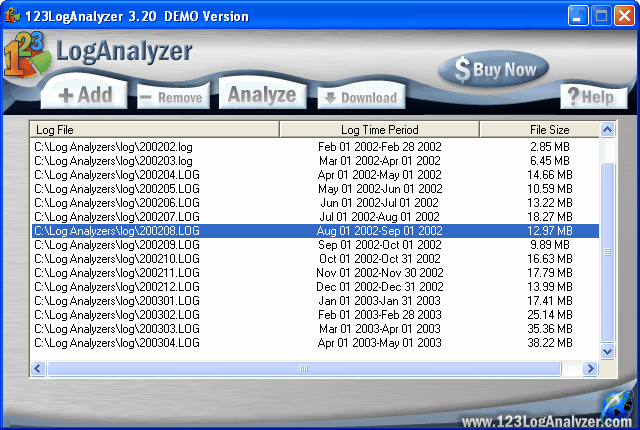Select the 200301.LOG file row
The height and width of the screenshot is (430, 640).
tap(315, 301)
